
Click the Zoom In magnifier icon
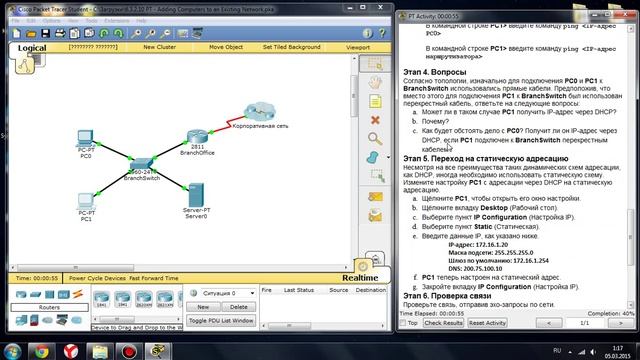[136, 33]
